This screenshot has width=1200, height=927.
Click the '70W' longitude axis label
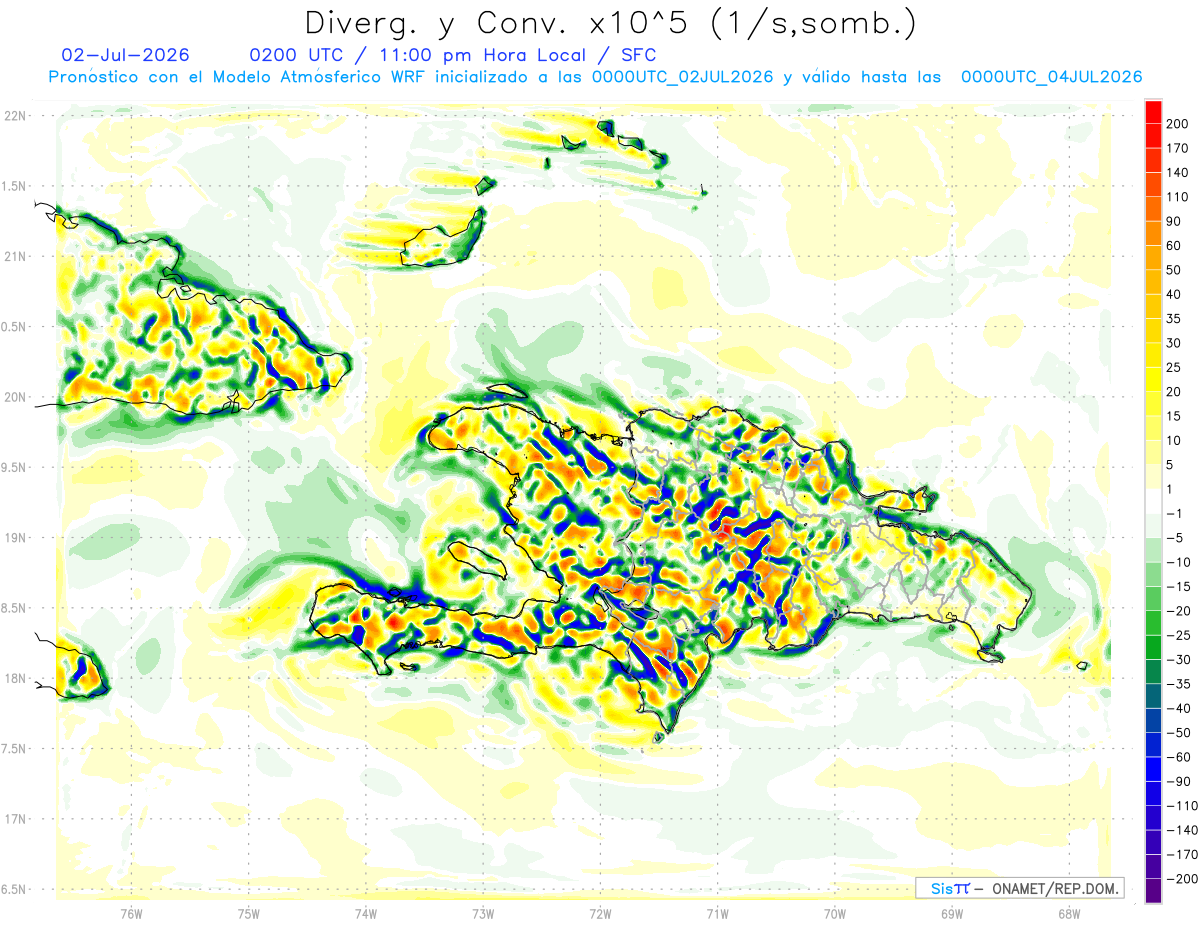tap(835, 913)
